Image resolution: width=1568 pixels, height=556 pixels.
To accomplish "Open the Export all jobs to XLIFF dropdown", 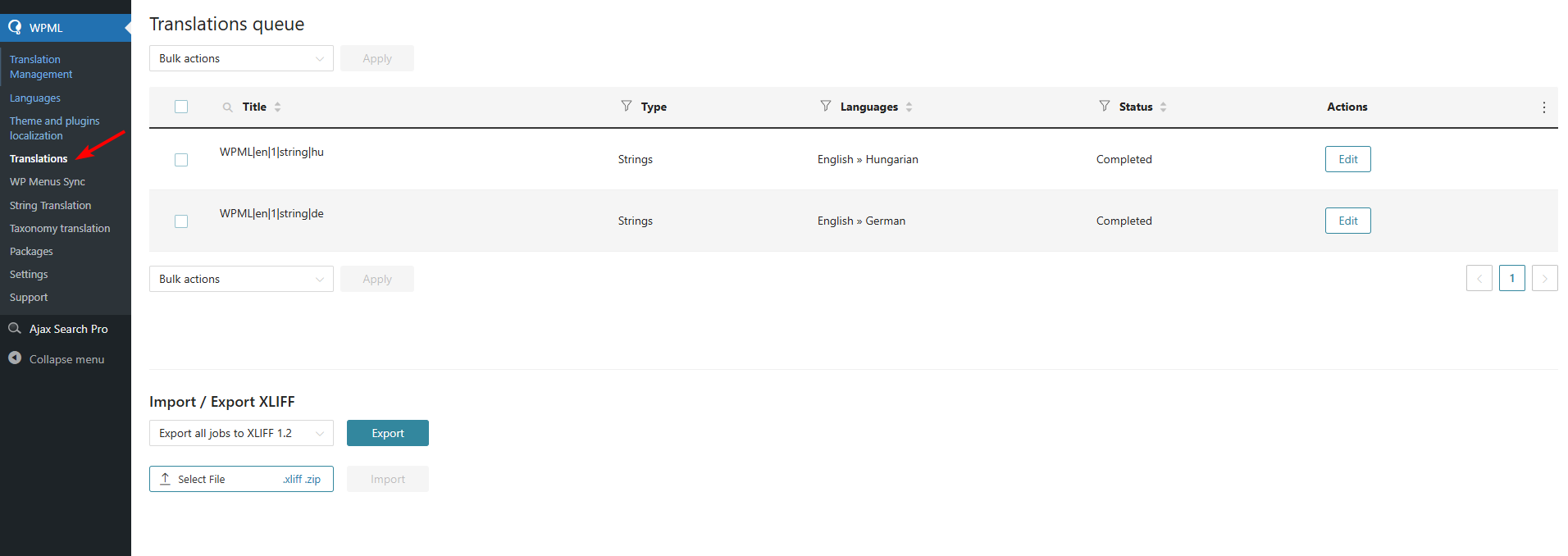I will (241, 433).
